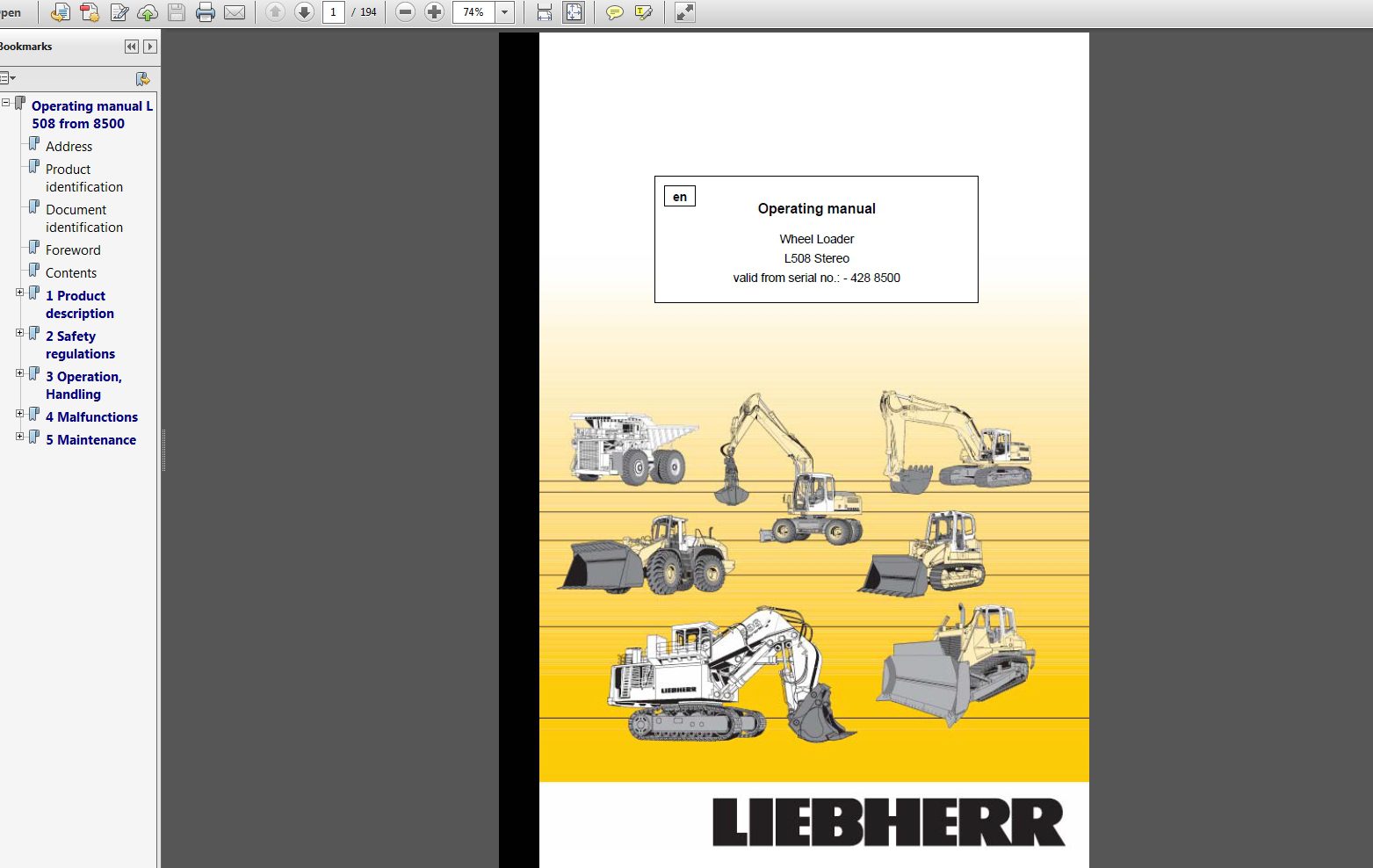Expand 2 Safety regulations bookmark
Image resolution: width=1373 pixels, height=868 pixels.
pyautogui.click(x=20, y=333)
